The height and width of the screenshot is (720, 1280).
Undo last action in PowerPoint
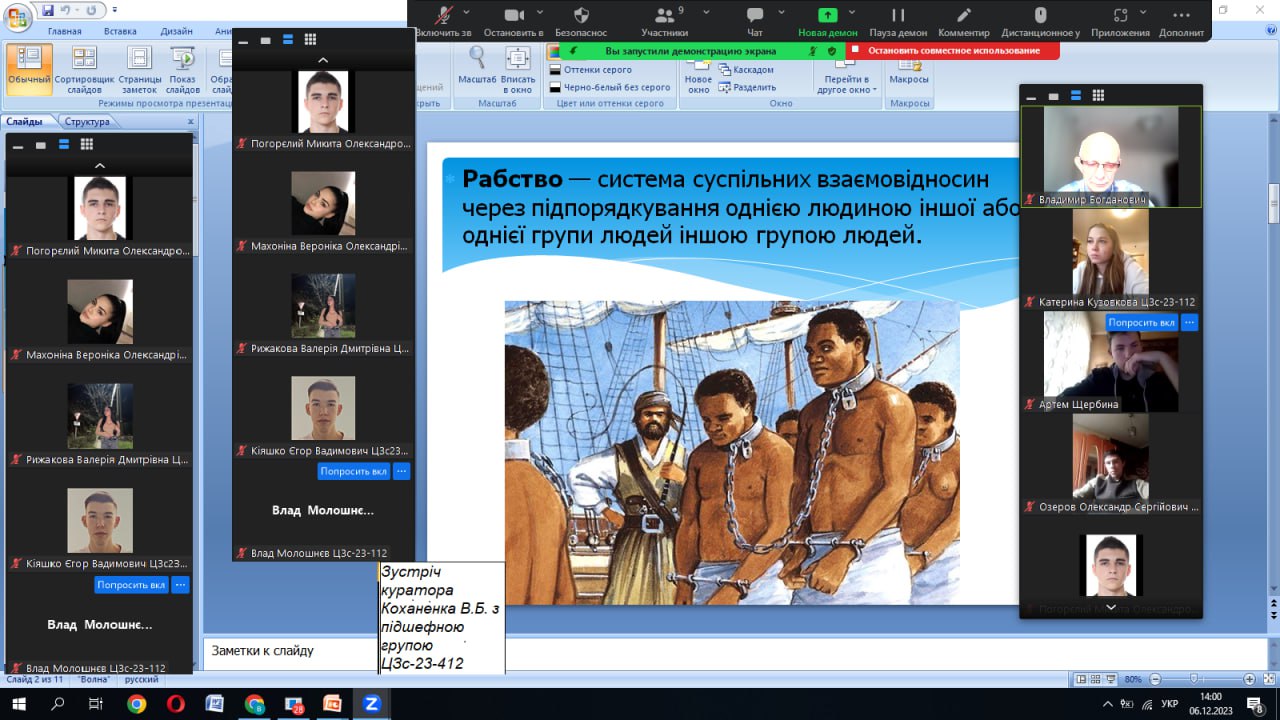click(65, 11)
